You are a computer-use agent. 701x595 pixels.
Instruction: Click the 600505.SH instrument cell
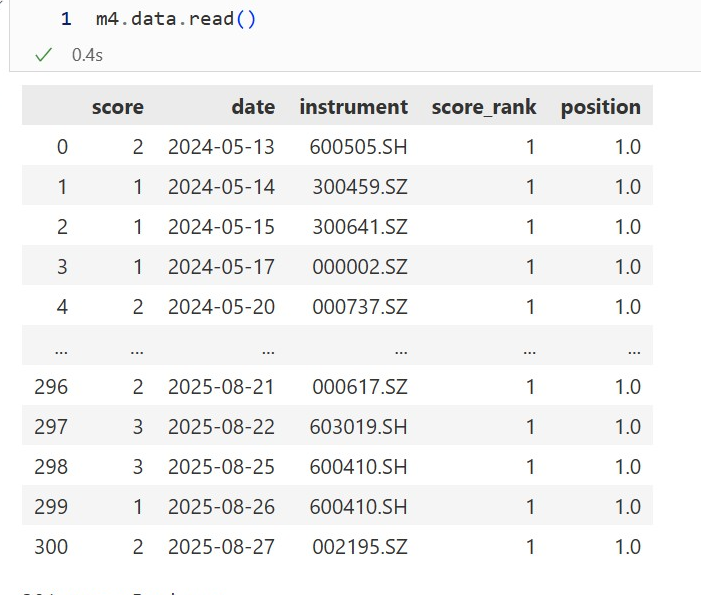358,147
